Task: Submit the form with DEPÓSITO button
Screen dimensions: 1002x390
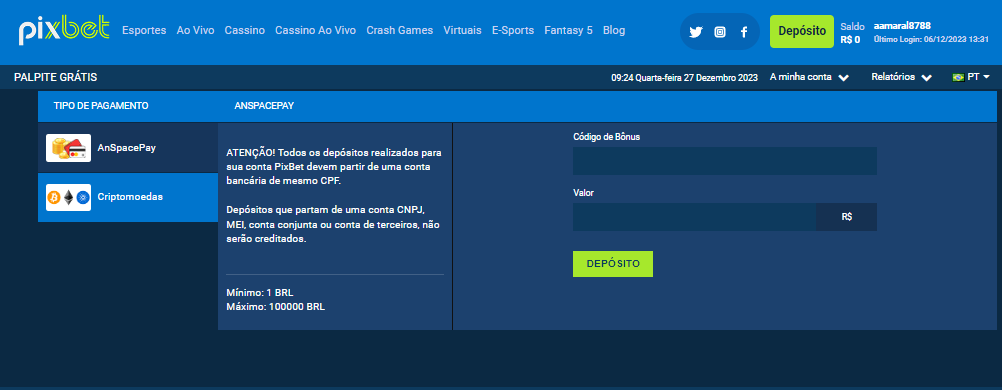Action: pyautogui.click(x=613, y=264)
